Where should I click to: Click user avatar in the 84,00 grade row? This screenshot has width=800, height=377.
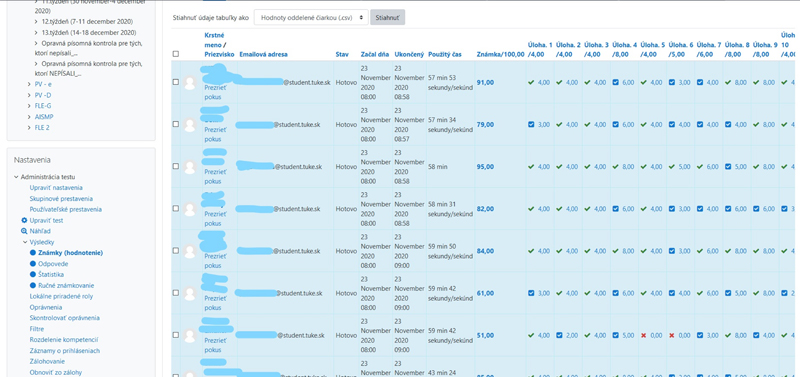[190, 251]
